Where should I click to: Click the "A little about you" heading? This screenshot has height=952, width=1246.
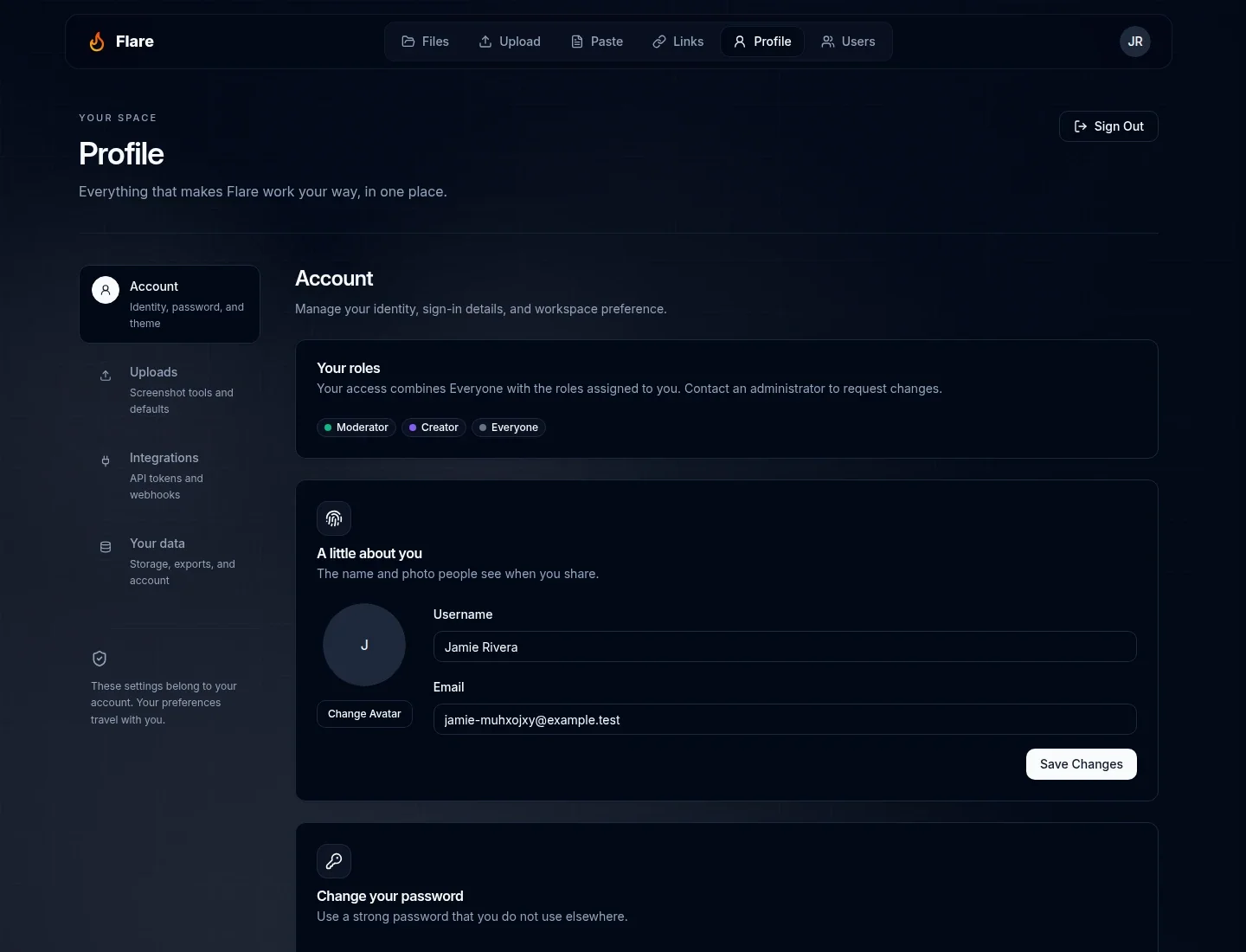(x=369, y=553)
